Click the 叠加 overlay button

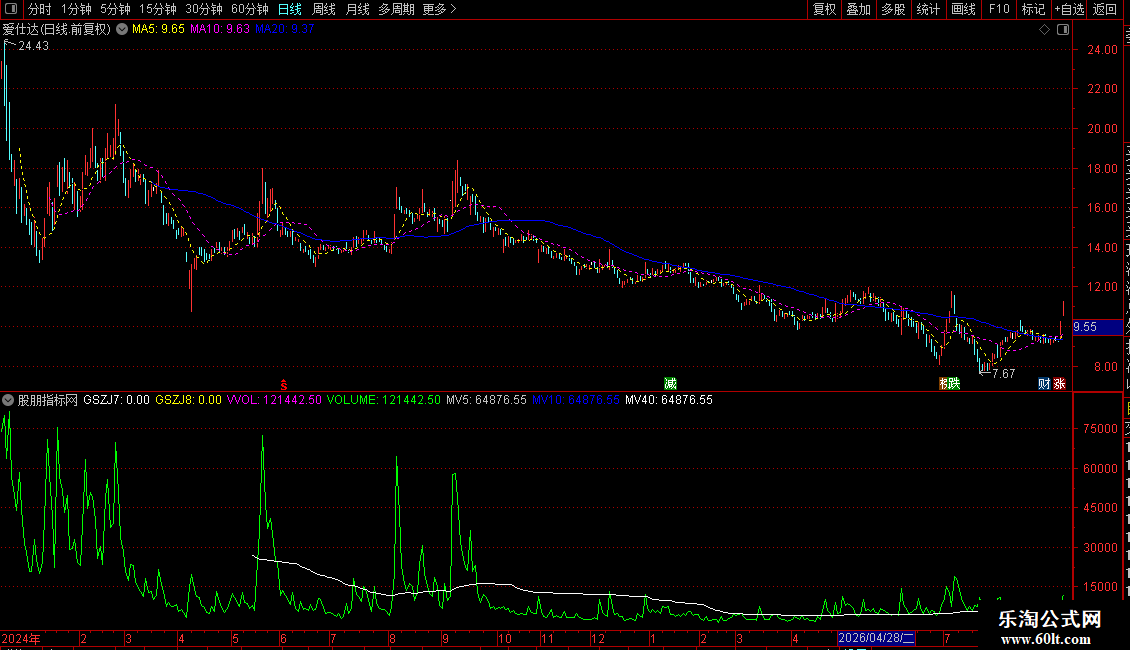[x=858, y=9]
